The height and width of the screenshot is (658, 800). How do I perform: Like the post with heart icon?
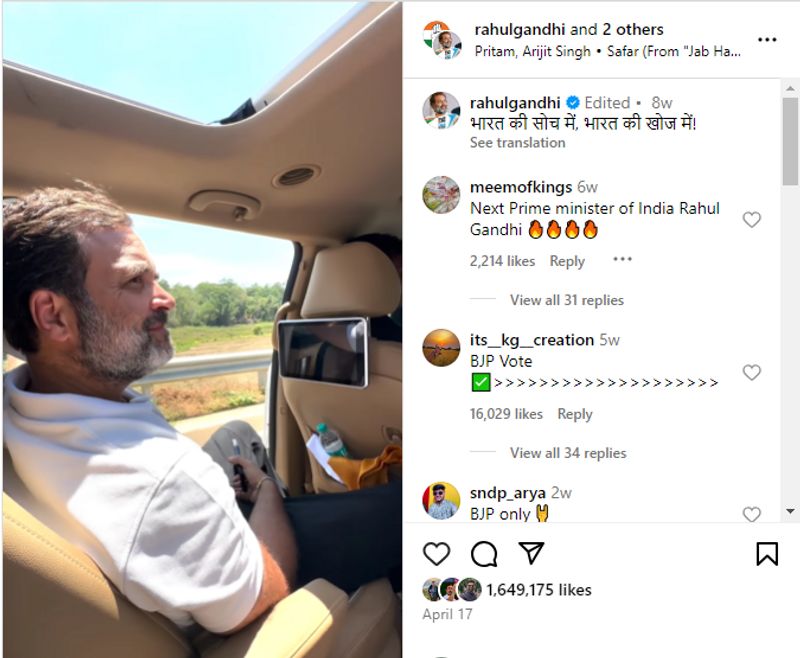(x=436, y=553)
